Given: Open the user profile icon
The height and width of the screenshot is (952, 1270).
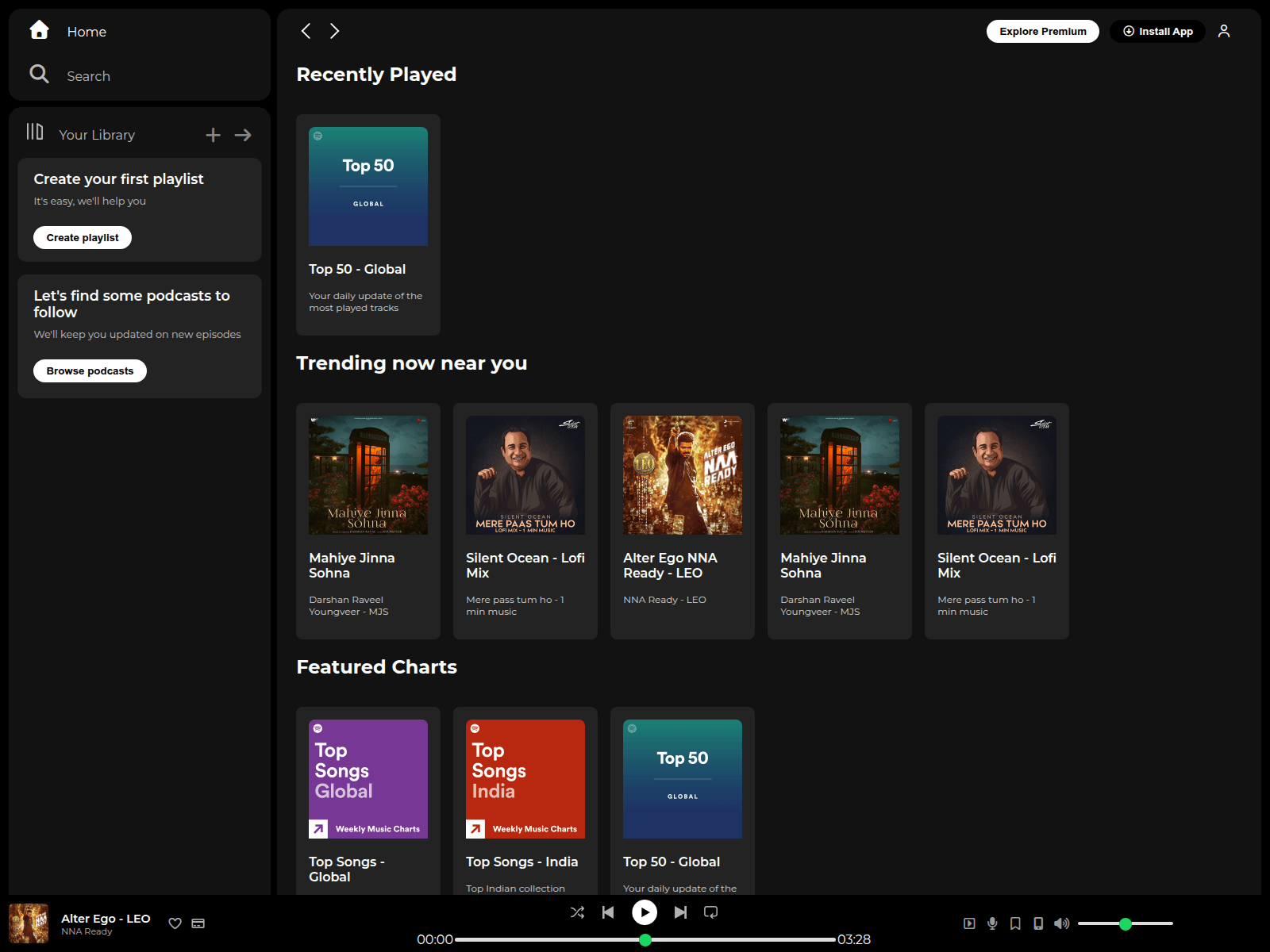Looking at the screenshot, I should point(1224,31).
